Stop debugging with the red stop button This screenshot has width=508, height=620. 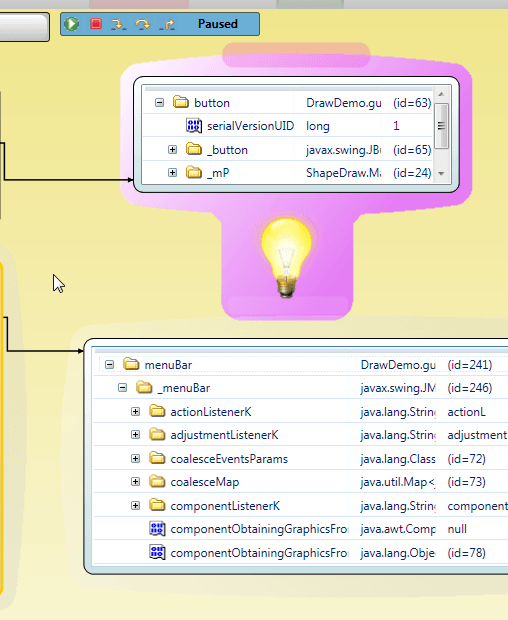coord(96,24)
